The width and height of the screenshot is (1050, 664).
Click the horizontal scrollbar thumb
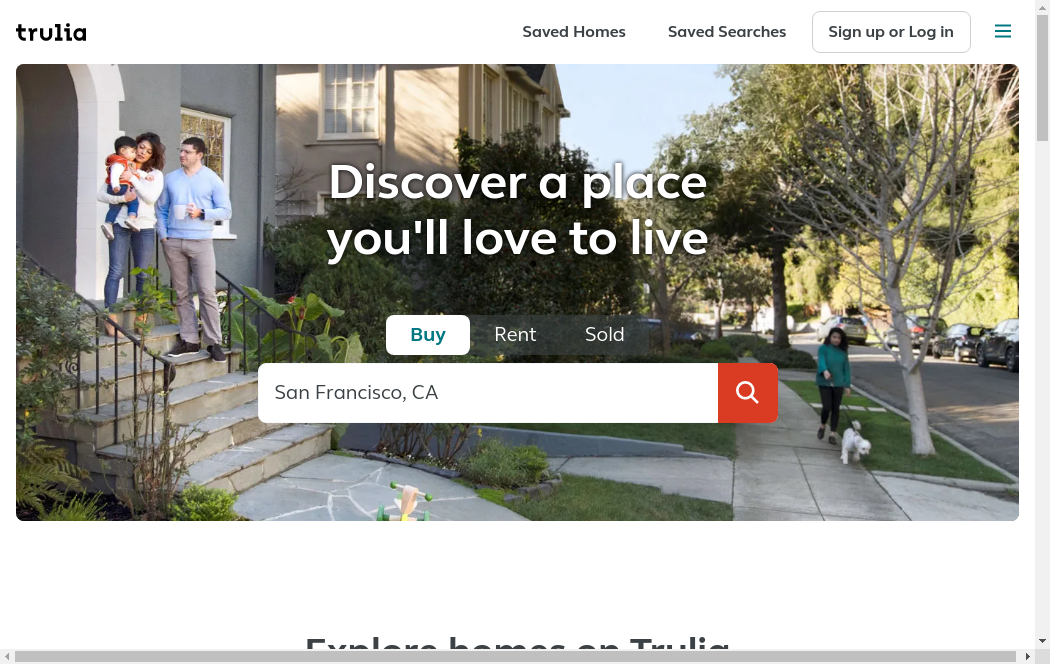coord(516,657)
